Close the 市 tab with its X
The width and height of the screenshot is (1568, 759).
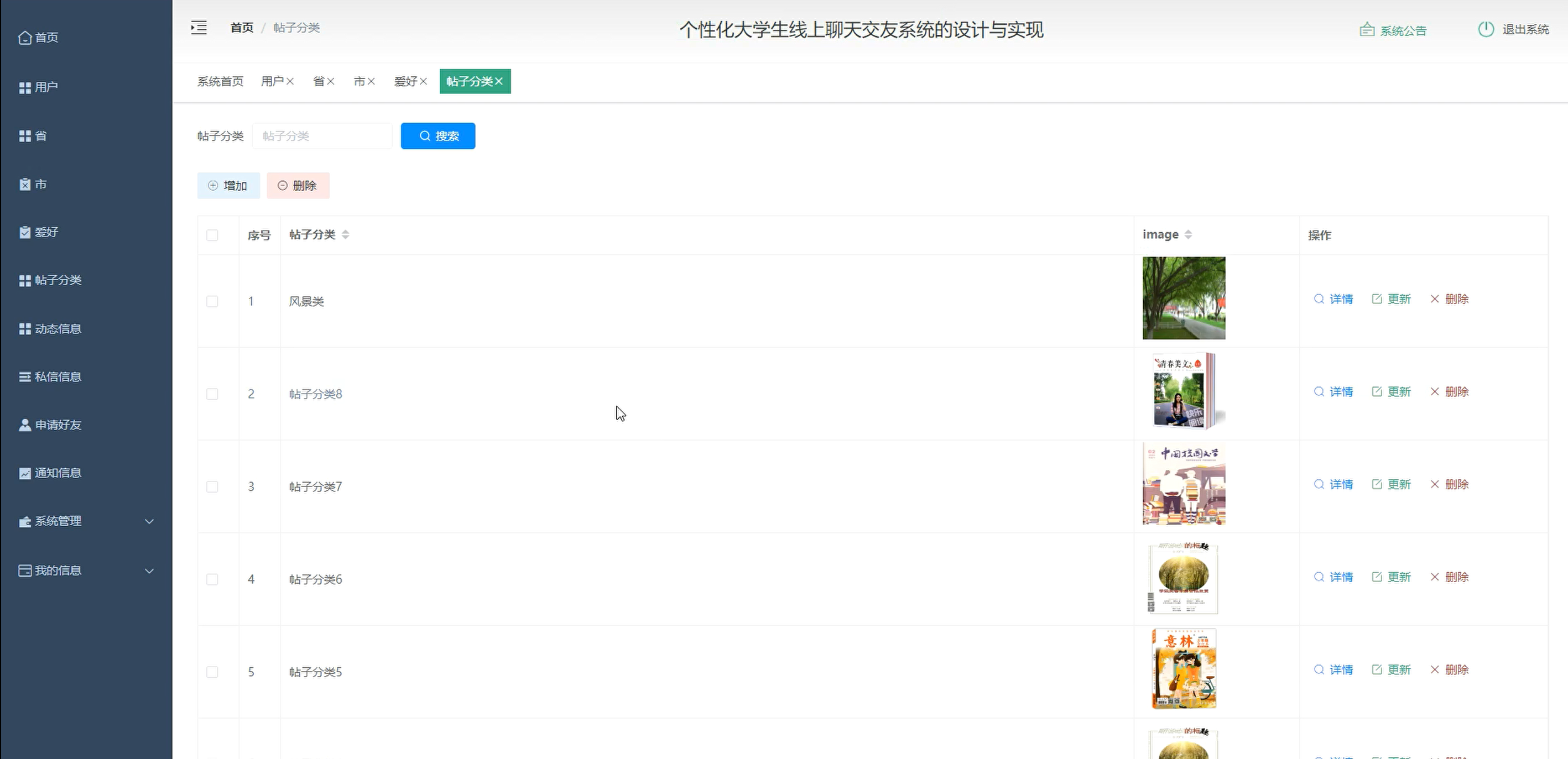pos(371,81)
